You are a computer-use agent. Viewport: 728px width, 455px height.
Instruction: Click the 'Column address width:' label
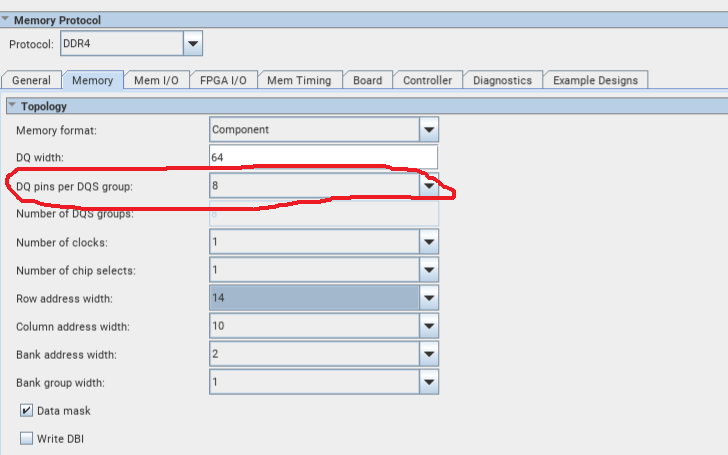(73, 327)
